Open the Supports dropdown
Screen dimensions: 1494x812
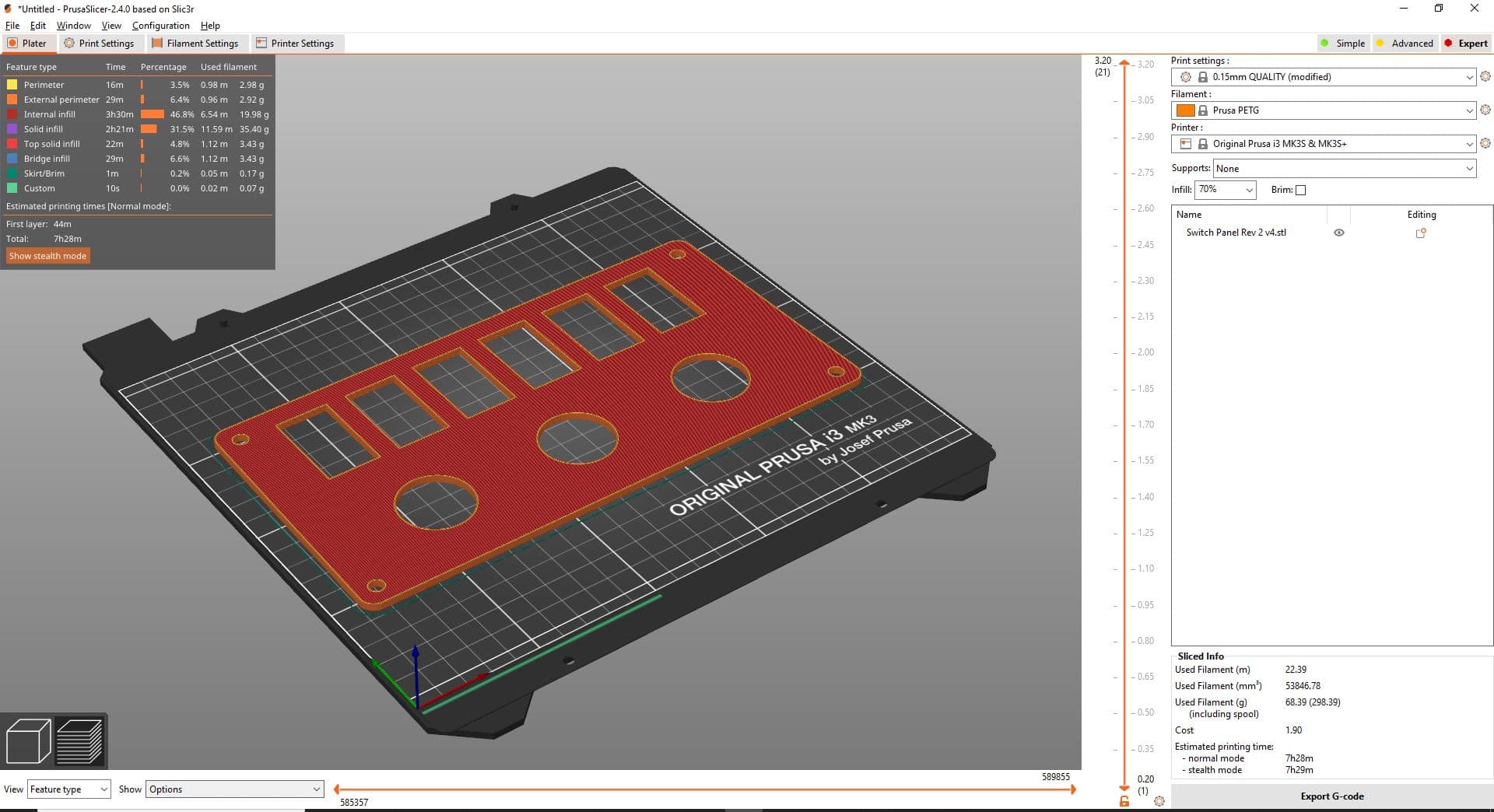point(1345,169)
